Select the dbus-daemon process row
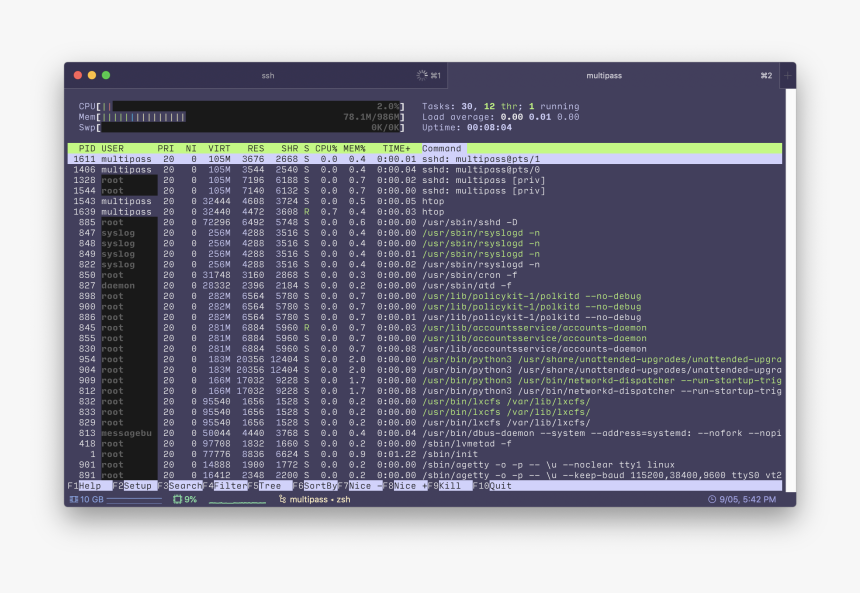Screen dimensions: 860x593 pyautogui.click(x=425, y=433)
